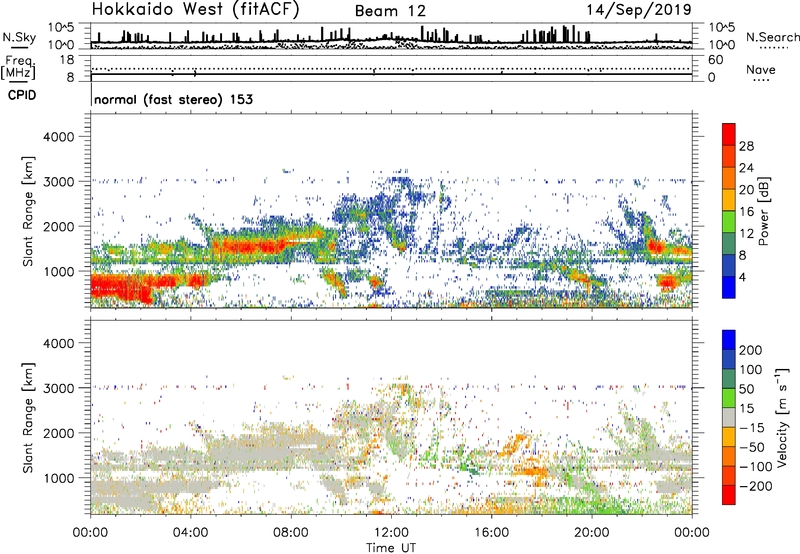Click the power panel 'Slant Range [km]' label
The height and width of the screenshot is (554, 800).
(x=28, y=211)
